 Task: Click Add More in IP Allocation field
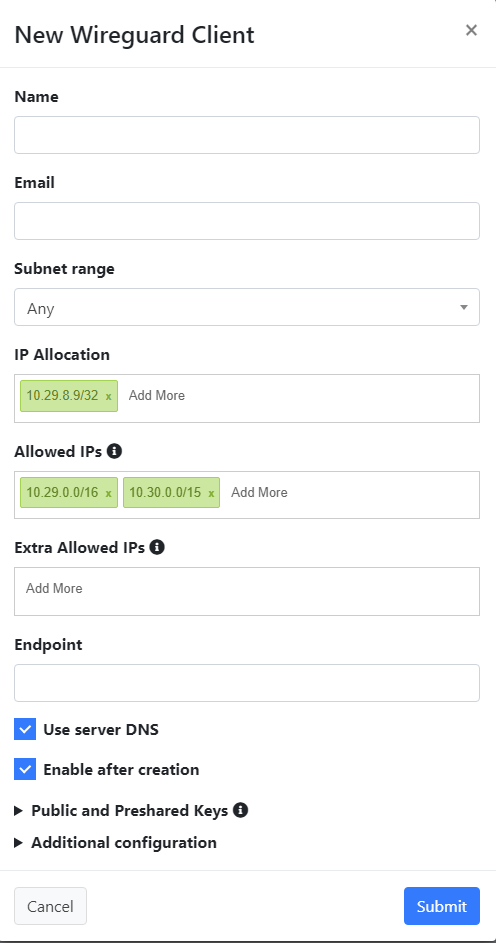pyautogui.click(x=157, y=396)
